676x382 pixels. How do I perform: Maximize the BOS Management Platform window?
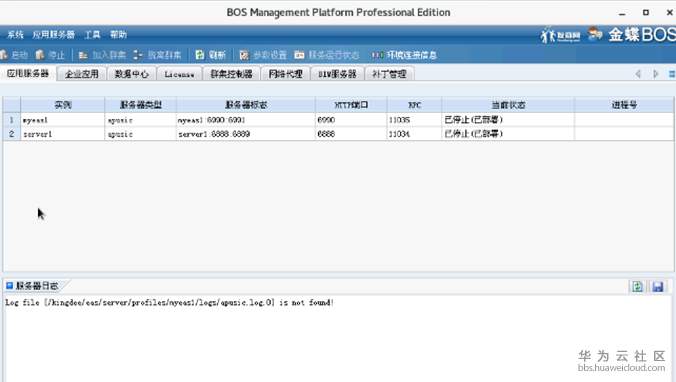coord(645,13)
